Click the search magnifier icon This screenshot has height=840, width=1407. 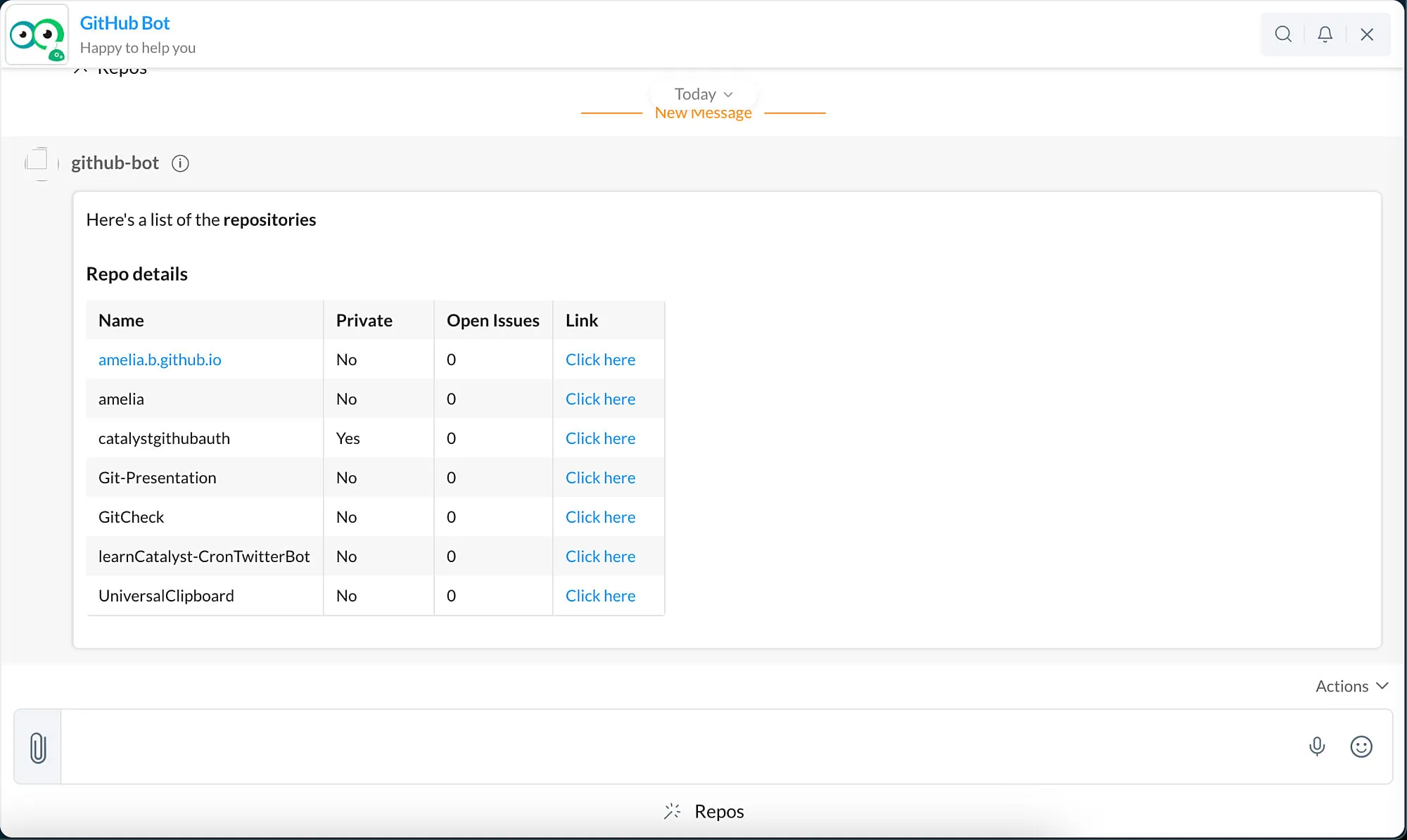click(1282, 34)
